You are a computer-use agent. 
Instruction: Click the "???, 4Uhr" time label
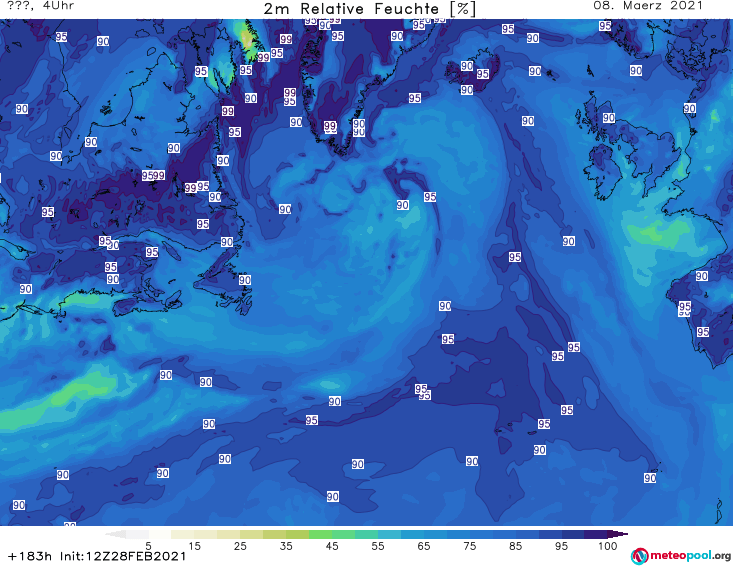(41, 6)
